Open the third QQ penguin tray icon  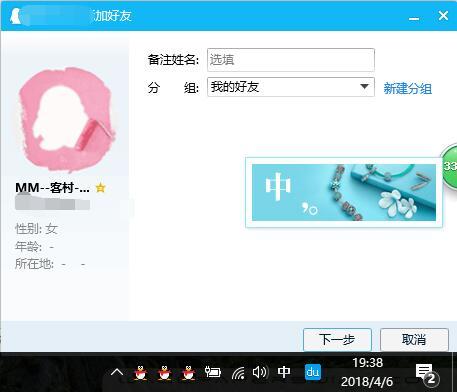pyautogui.click(x=188, y=373)
